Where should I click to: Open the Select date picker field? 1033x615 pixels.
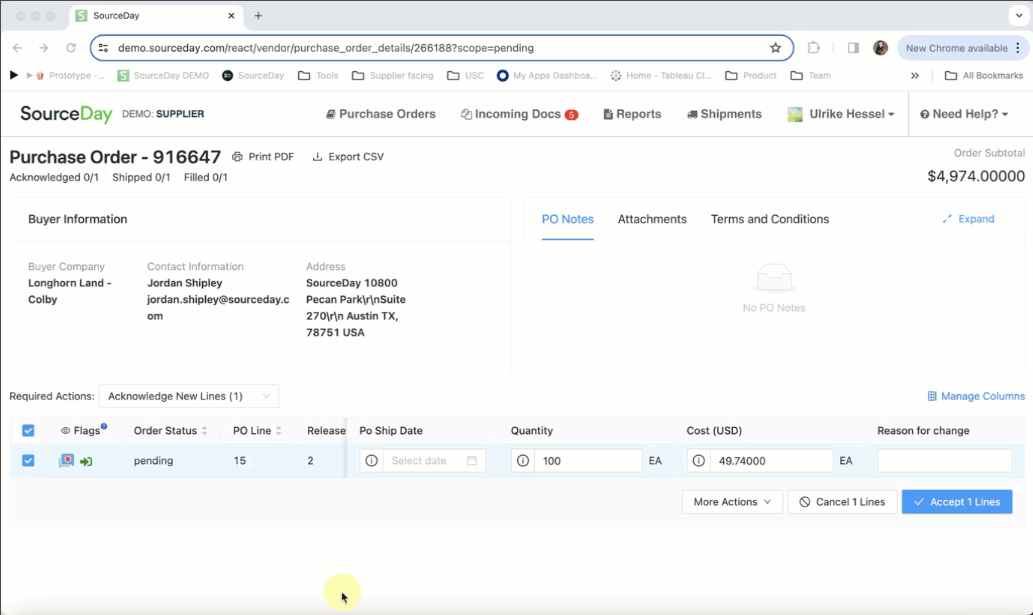tap(434, 460)
